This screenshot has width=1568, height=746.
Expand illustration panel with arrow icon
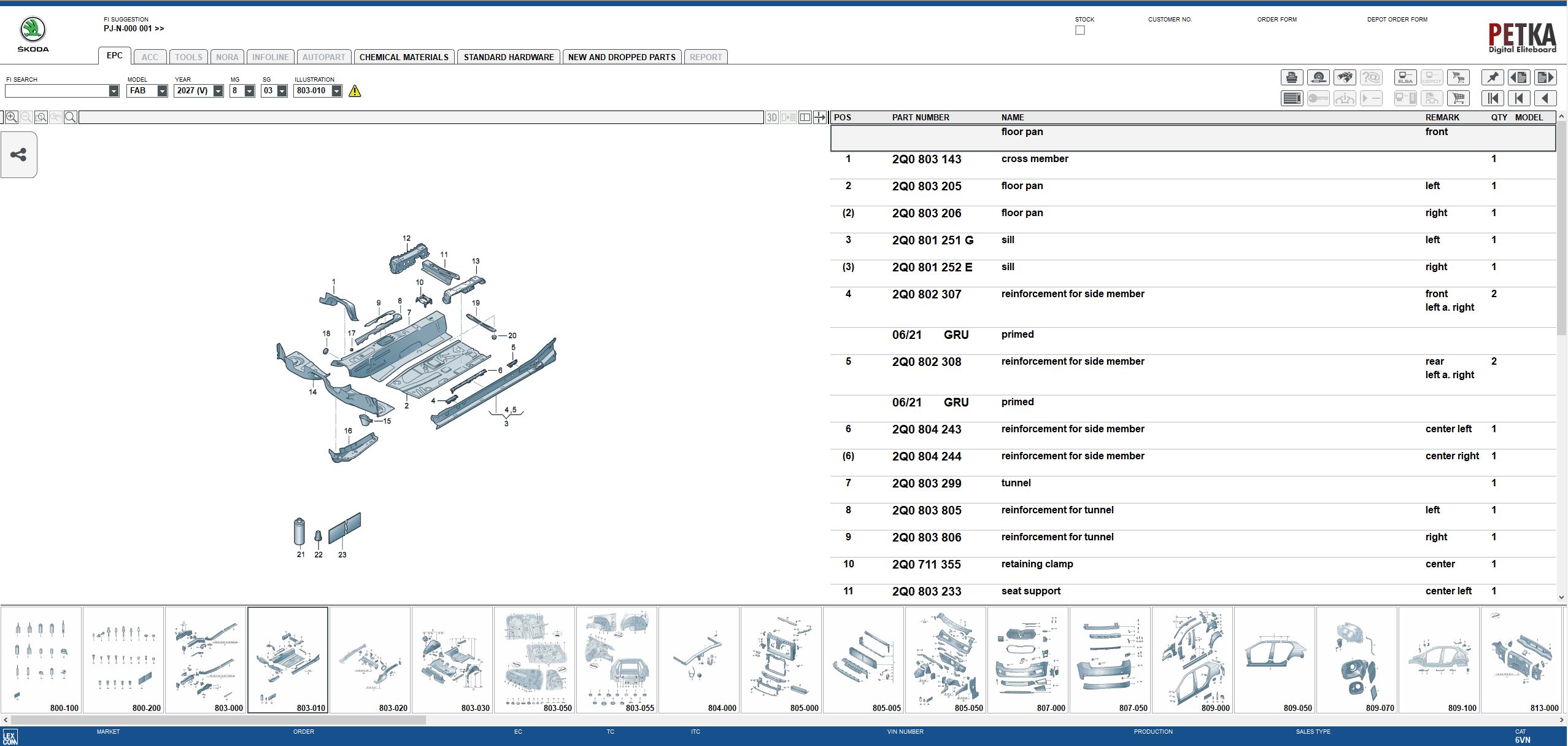point(820,117)
